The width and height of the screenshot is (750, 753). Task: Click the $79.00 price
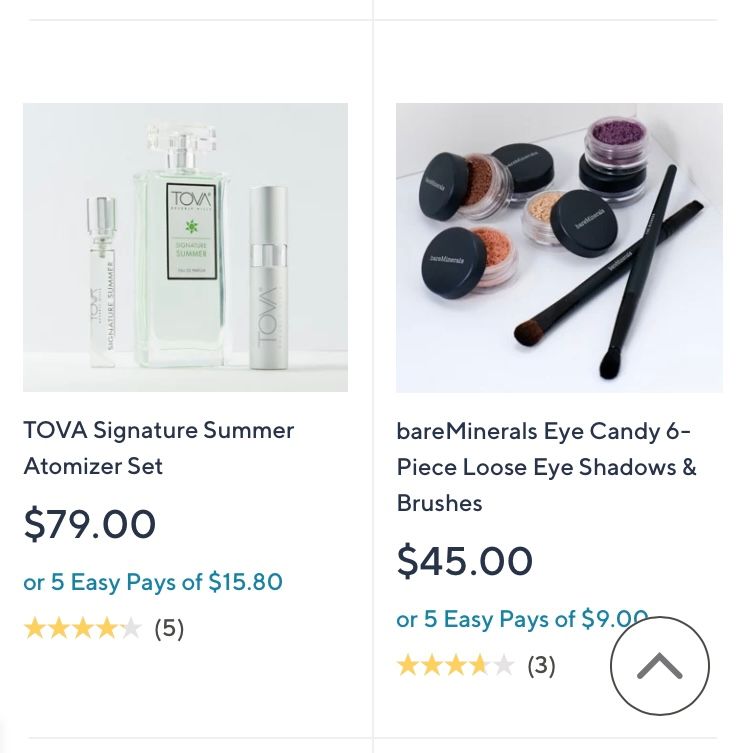point(90,524)
